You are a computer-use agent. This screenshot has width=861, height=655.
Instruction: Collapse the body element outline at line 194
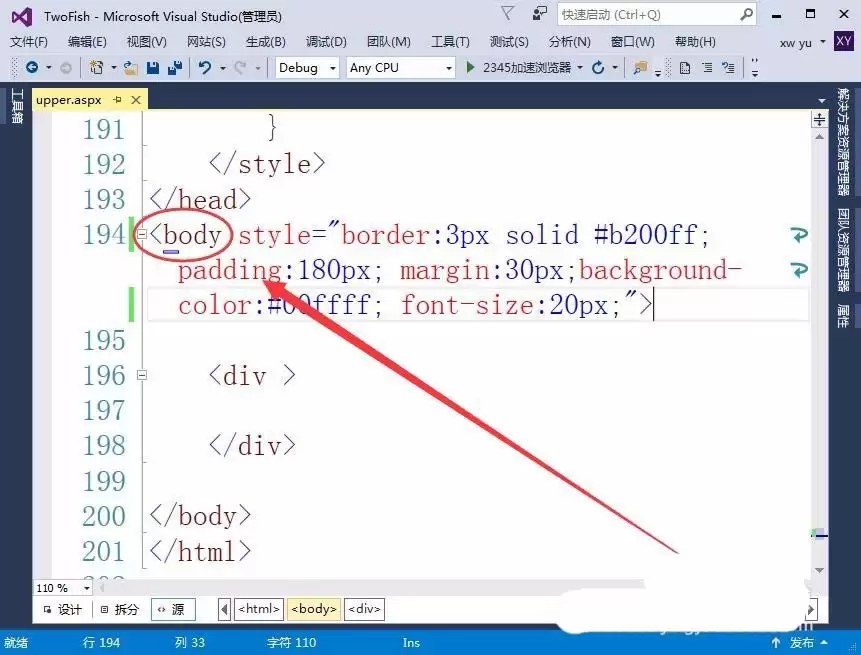(x=142, y=234)
